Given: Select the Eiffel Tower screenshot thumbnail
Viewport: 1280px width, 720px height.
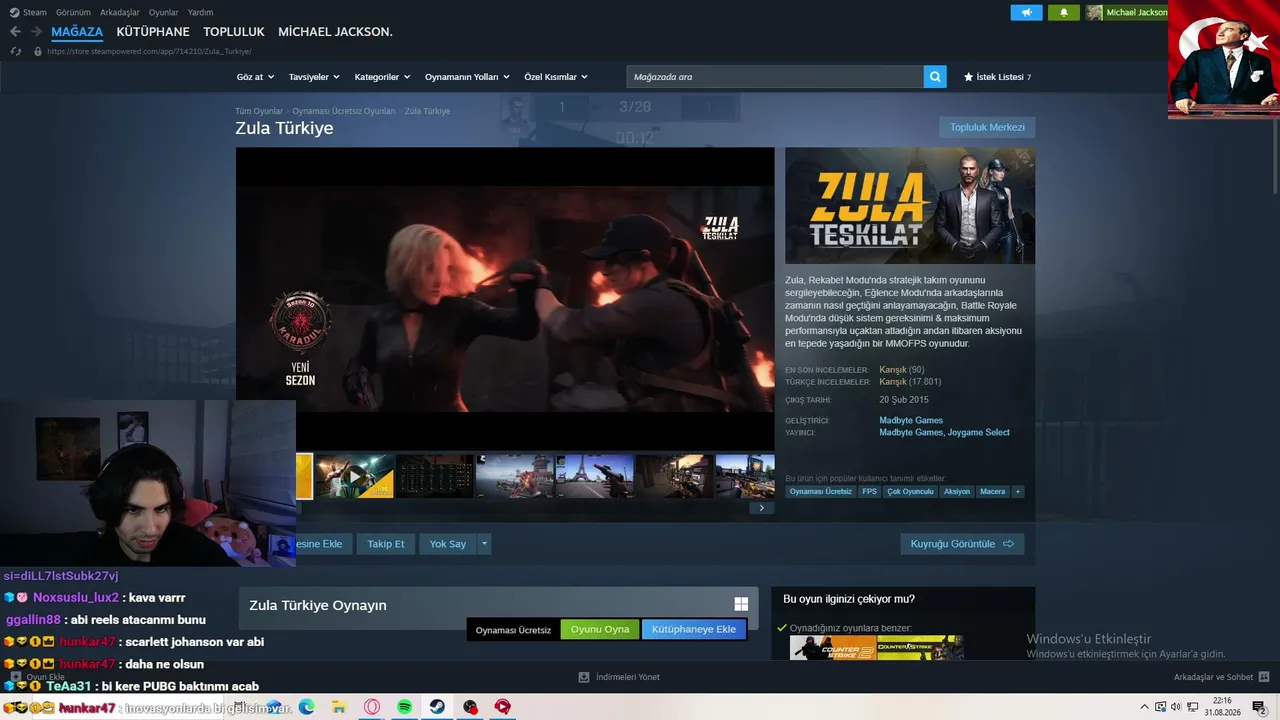Looking at the screenshot, I should tap(594, 476).
